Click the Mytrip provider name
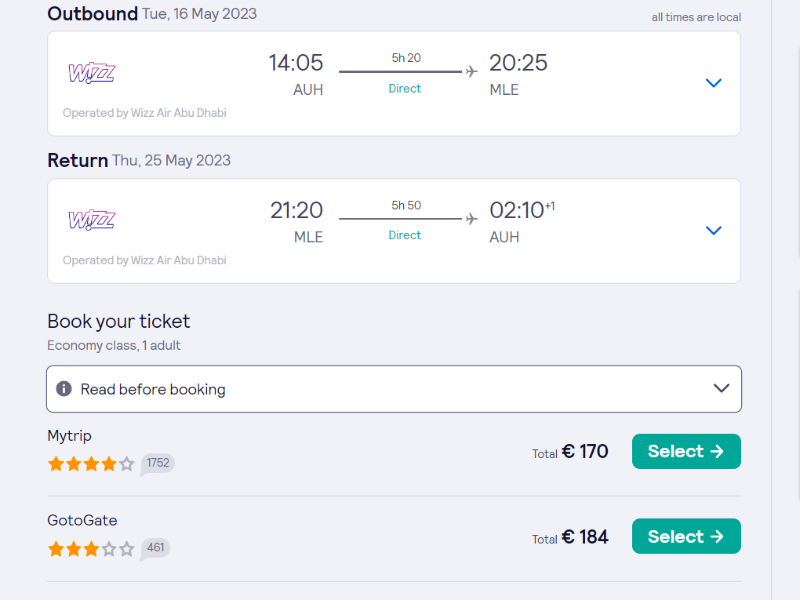 coord(69,436)
